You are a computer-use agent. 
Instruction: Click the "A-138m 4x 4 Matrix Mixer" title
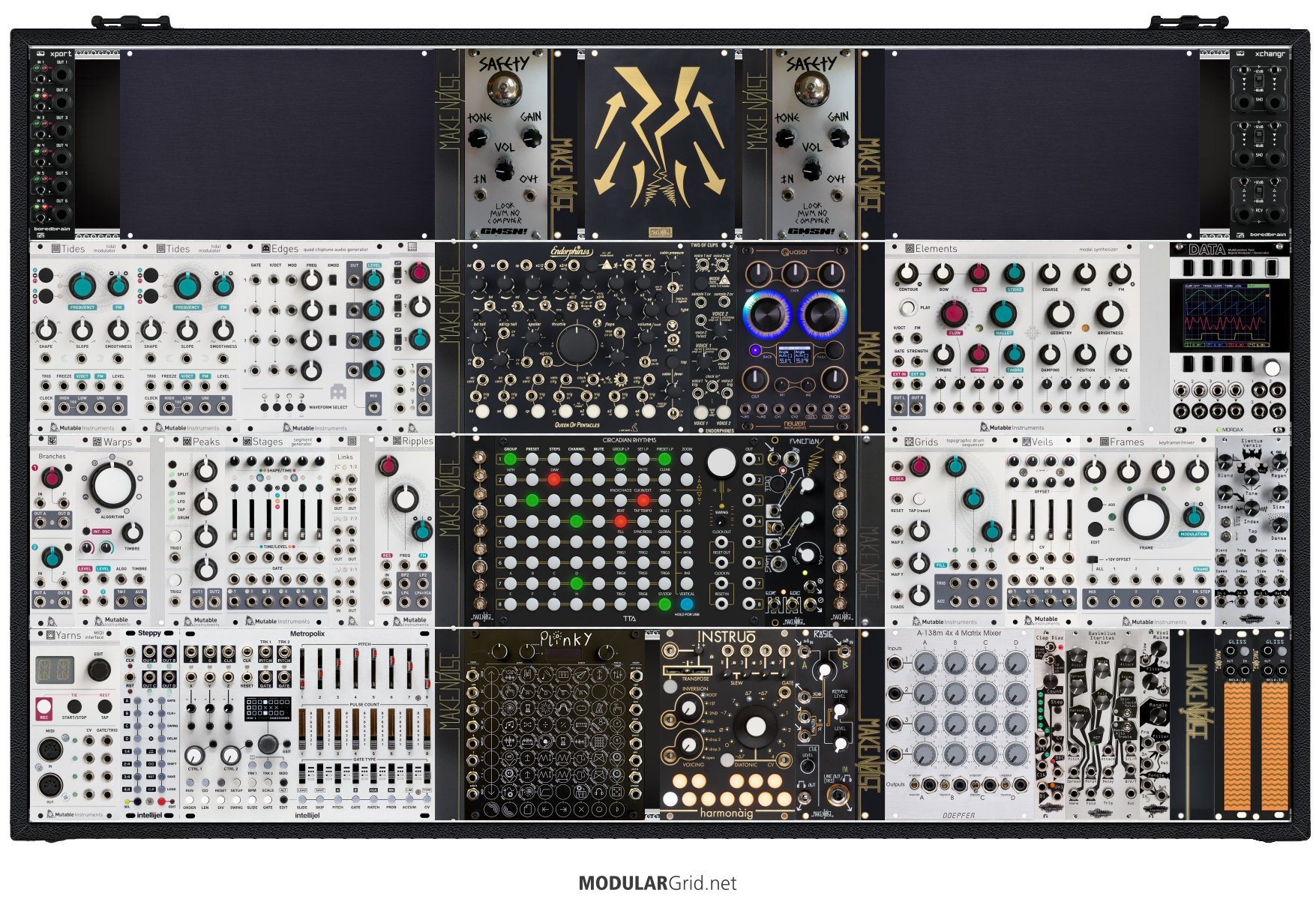point(959,634)
